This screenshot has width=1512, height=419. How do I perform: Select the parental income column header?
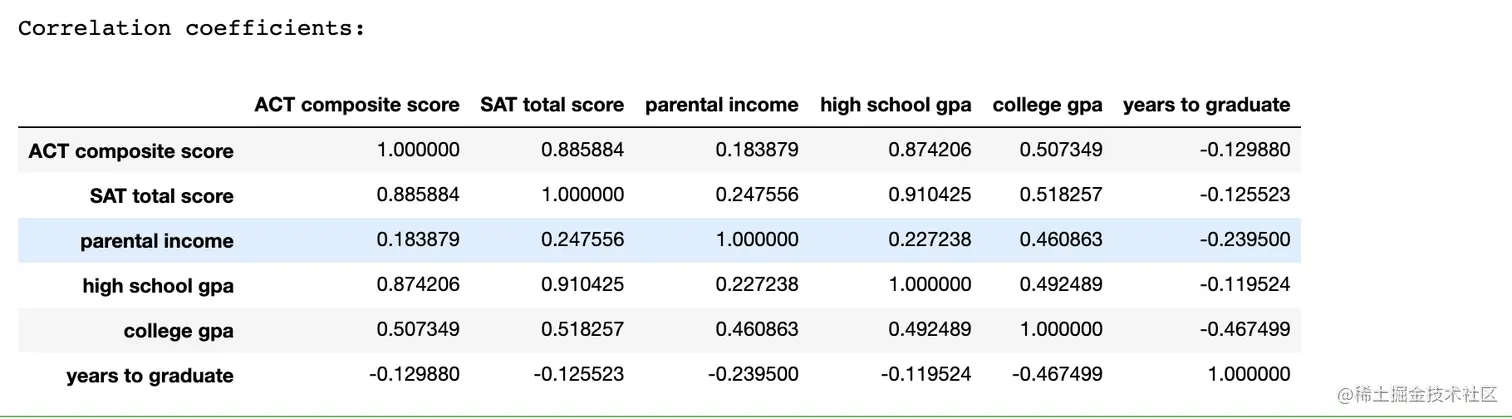click(722, 105)
